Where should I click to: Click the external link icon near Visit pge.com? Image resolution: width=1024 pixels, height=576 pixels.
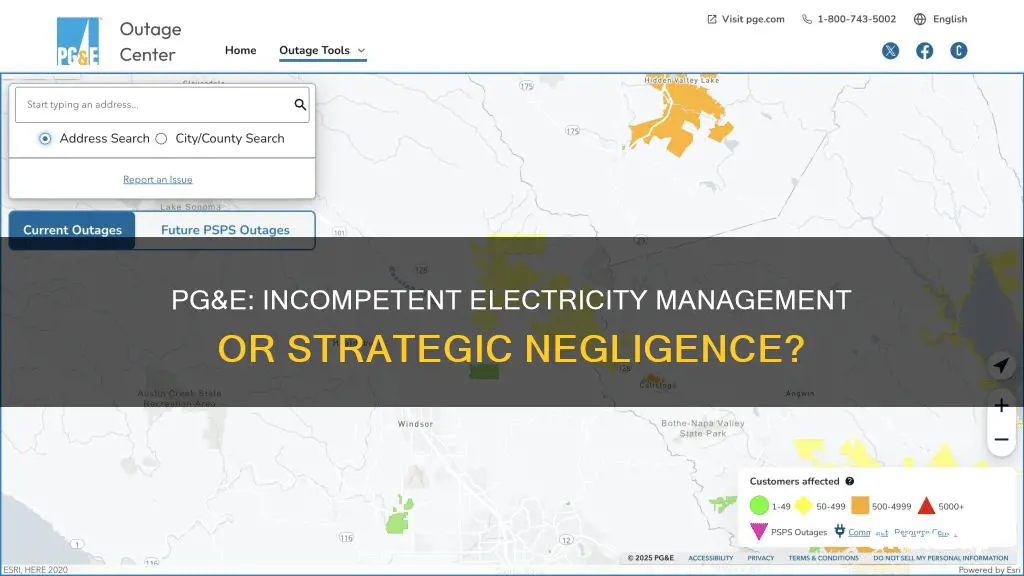tap(712, 19)
